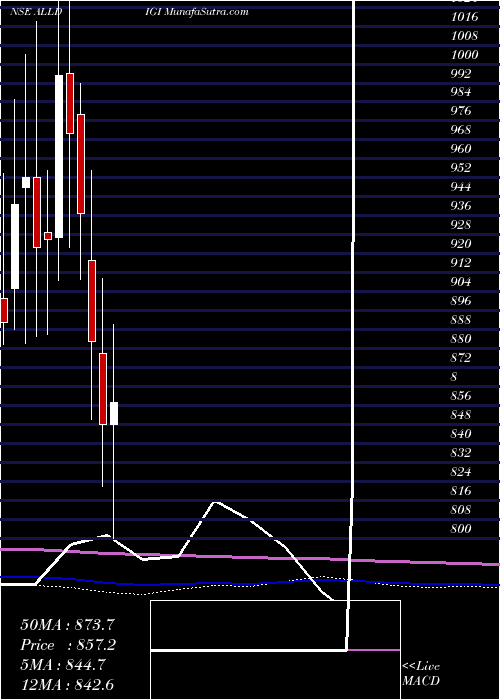Click the 800 price axis label

pos(461,529)
